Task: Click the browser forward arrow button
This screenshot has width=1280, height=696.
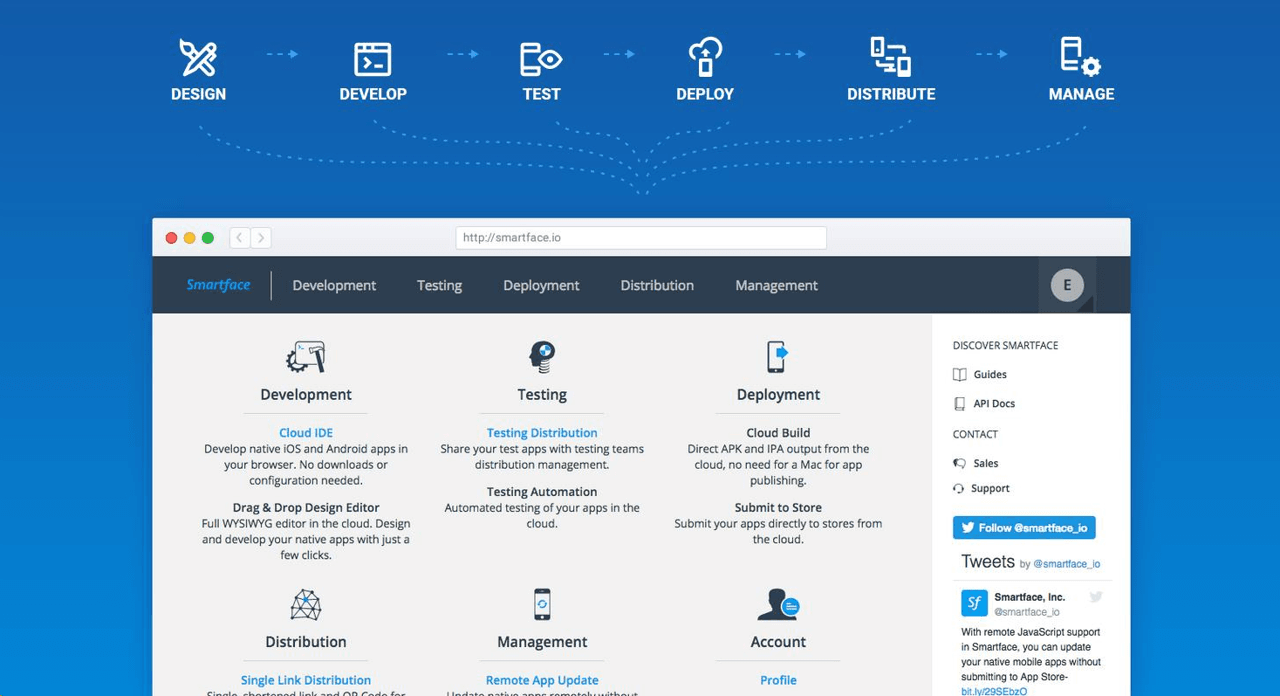Action: [x=261, y=238]
